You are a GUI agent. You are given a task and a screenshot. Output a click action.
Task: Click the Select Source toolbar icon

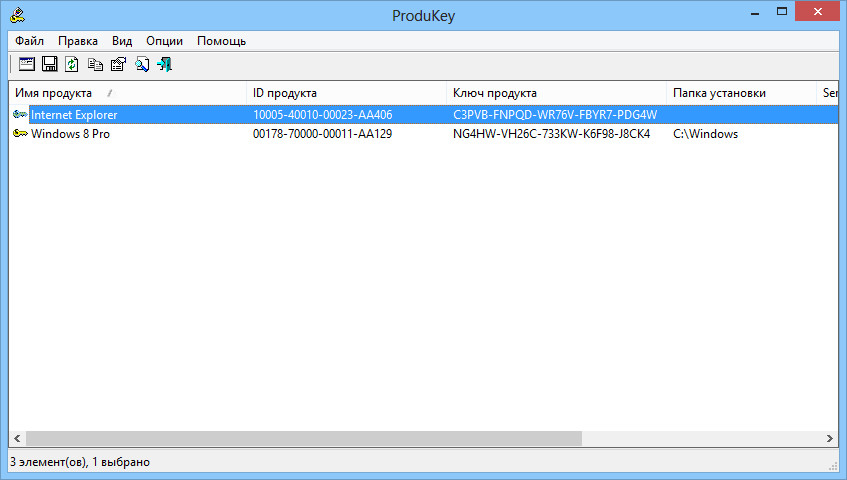click(x=26, y=64)
